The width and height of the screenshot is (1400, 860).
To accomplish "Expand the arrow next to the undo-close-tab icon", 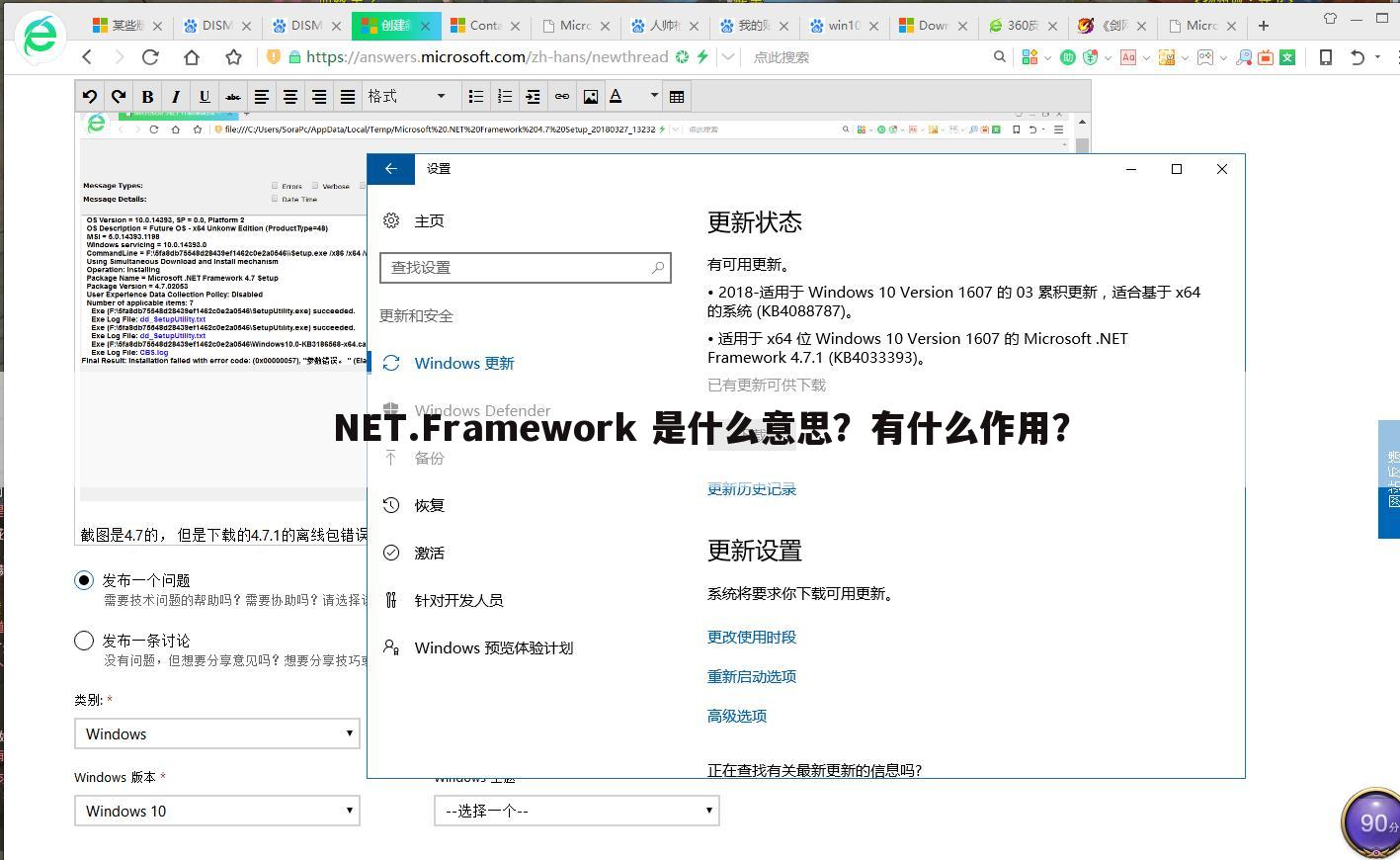I will [x=1378, y=57].
